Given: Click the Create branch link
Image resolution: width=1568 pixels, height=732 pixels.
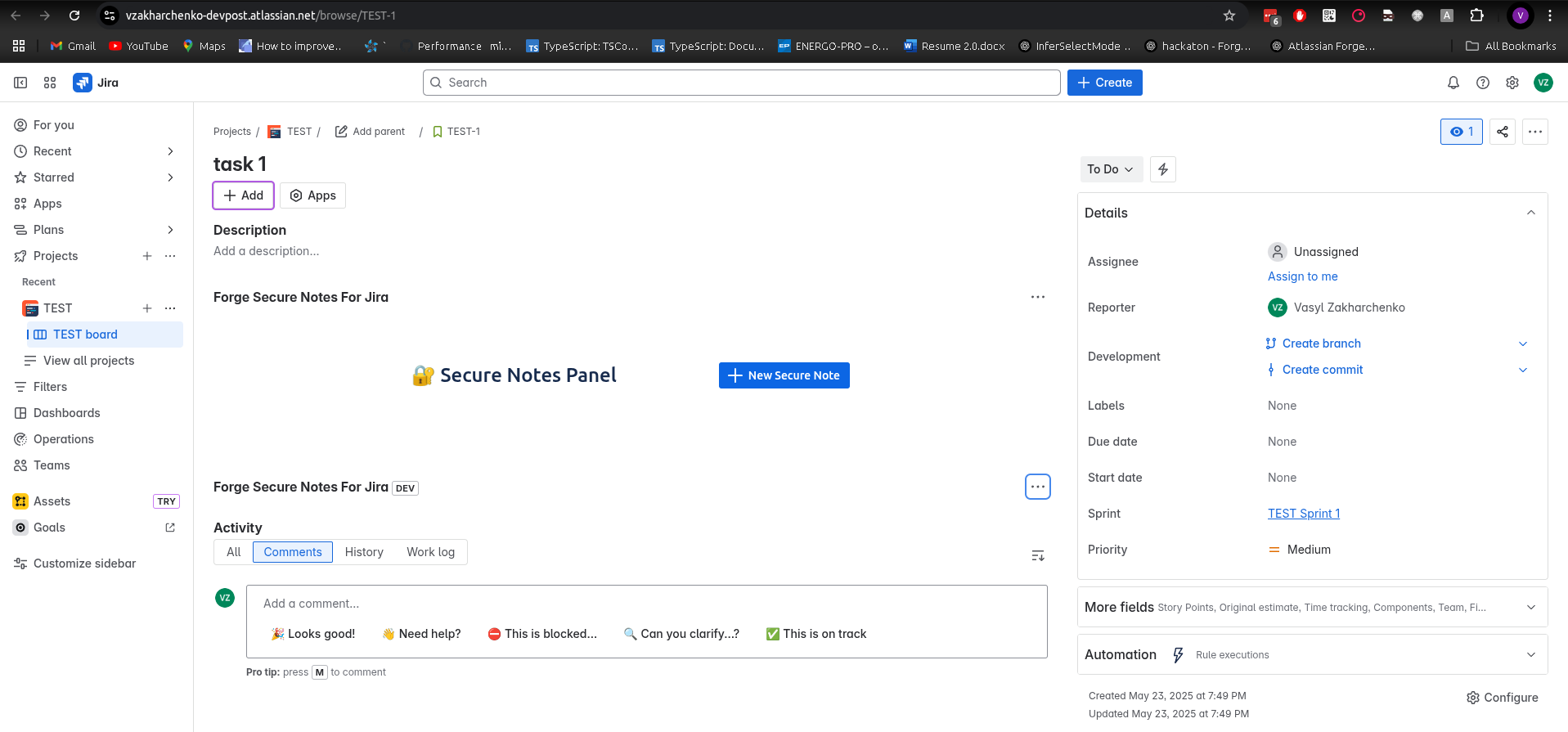Looking at the screenshot, I should 1322,344.
